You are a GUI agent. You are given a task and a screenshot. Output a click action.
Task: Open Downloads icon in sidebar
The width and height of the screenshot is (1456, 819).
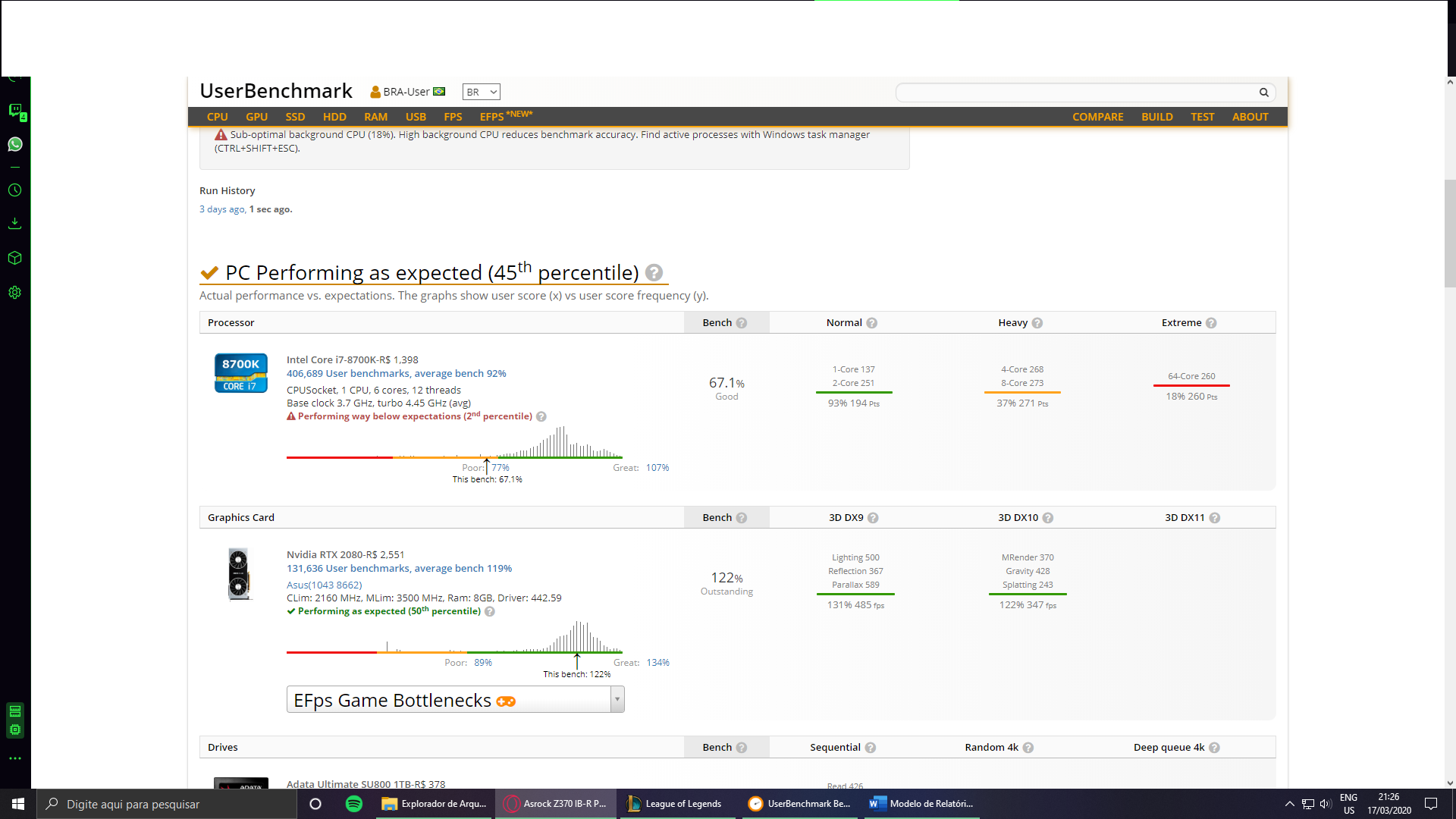14,224
